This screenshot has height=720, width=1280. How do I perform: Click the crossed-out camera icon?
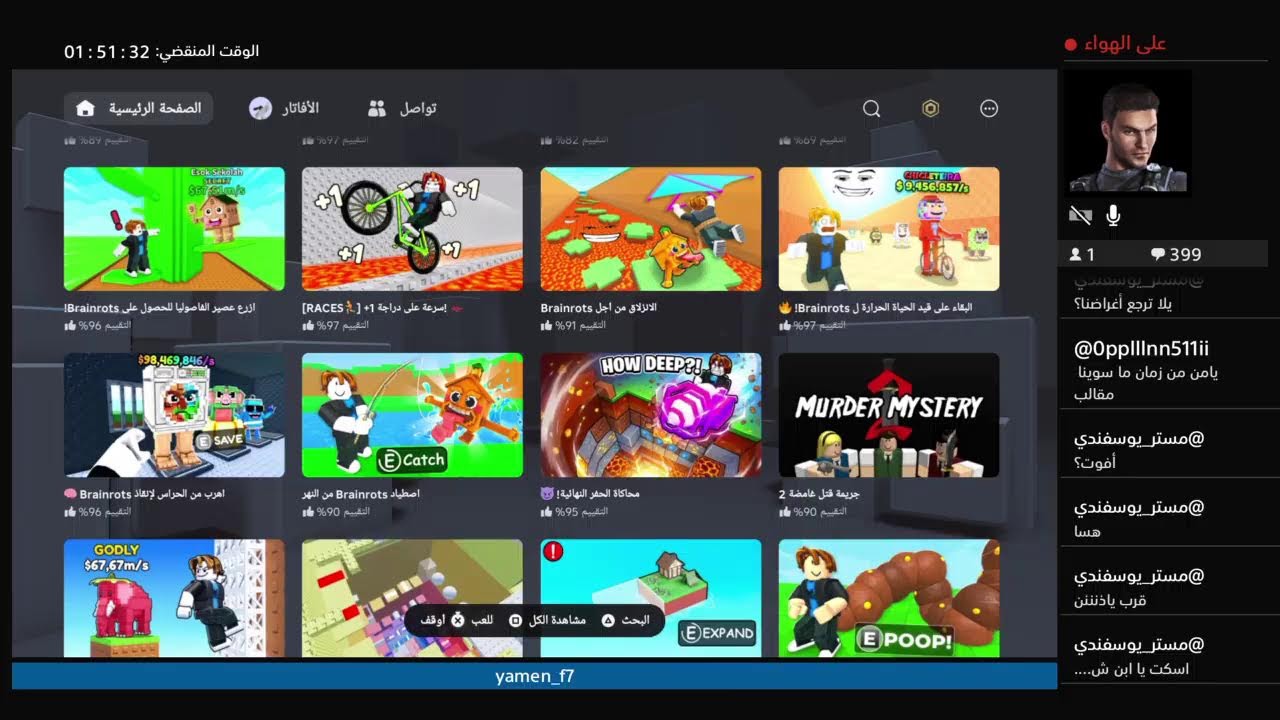(1080, 215)
